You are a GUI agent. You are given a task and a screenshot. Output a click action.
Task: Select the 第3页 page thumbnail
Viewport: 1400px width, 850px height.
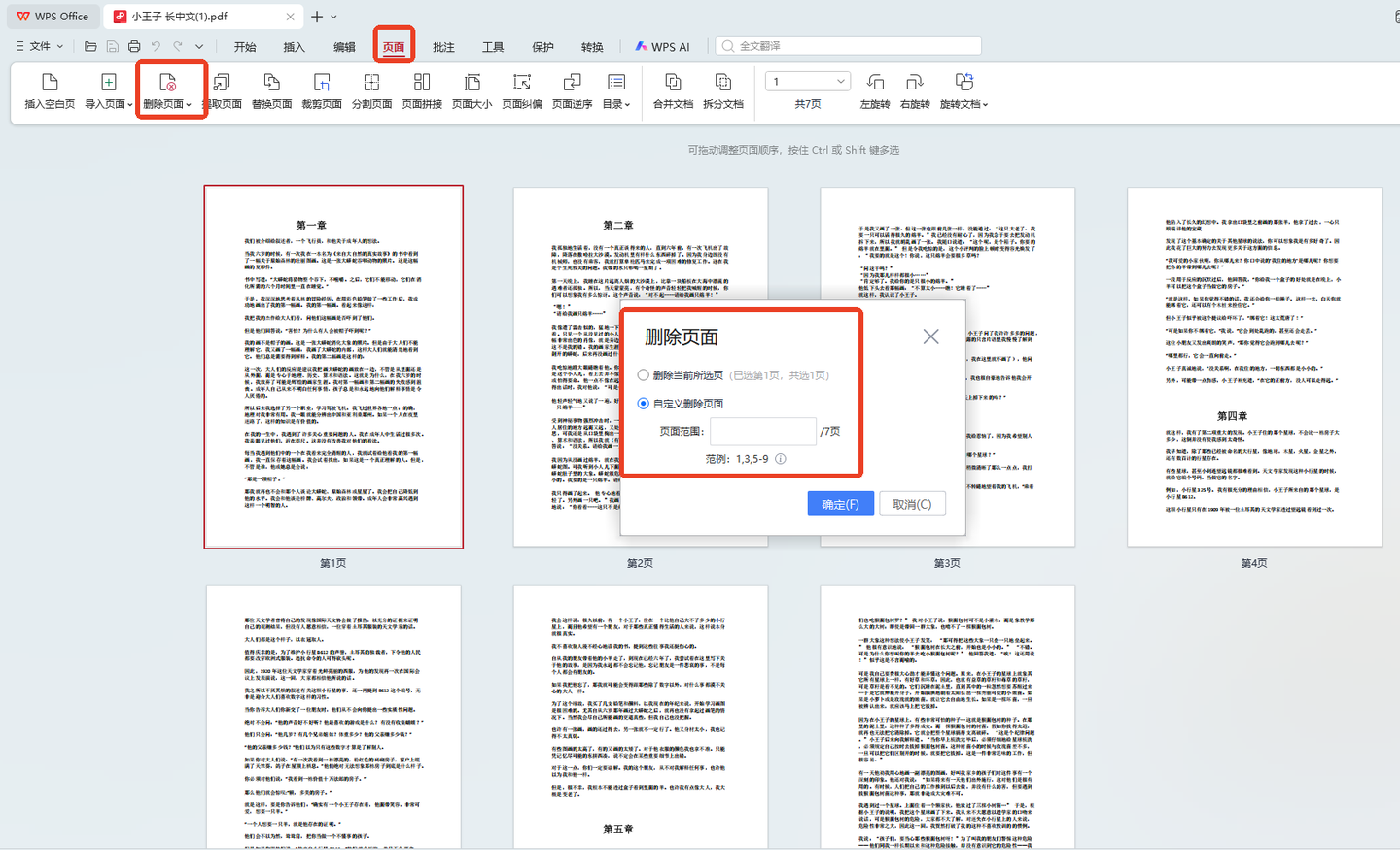pos(947,367)
